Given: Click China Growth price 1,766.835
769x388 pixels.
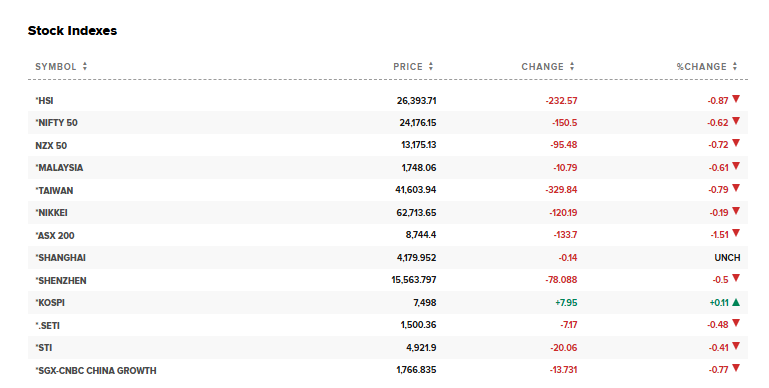Looking at the screenshot, I should [416, 370].
